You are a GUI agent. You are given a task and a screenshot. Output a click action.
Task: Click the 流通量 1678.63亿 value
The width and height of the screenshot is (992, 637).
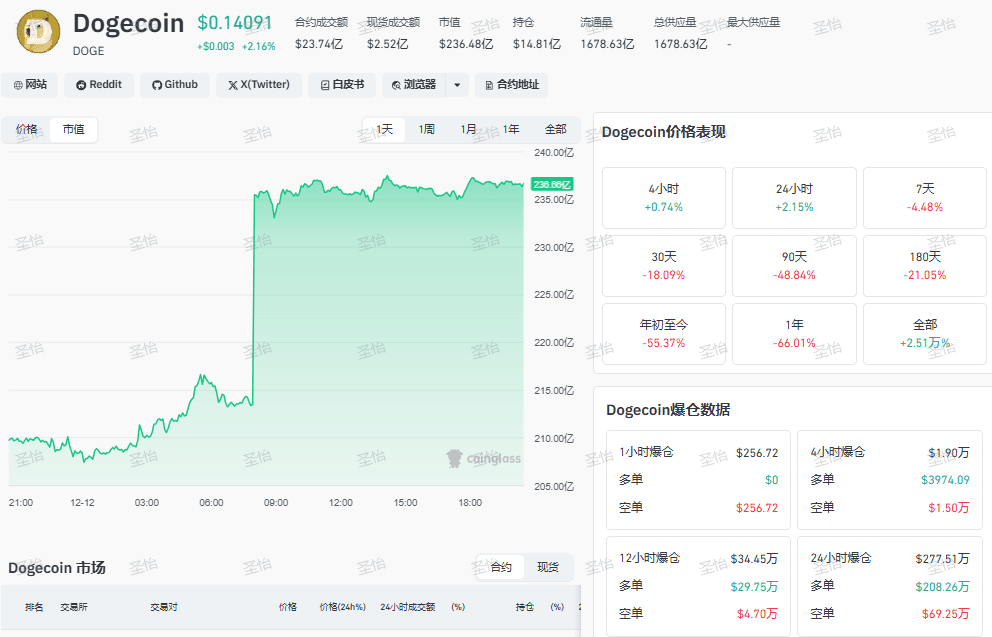tap(607, 44)
